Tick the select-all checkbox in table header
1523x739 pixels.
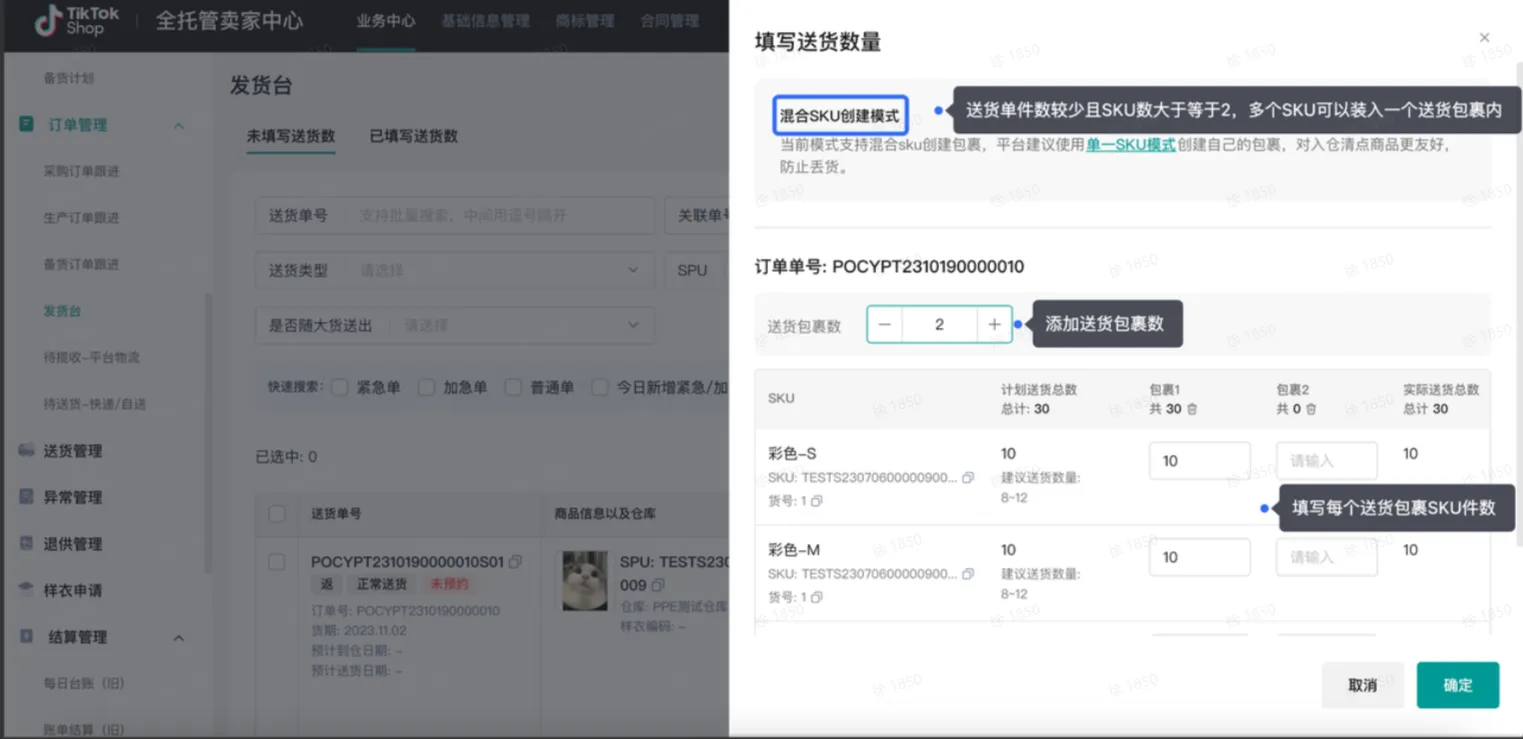point(277,514)
